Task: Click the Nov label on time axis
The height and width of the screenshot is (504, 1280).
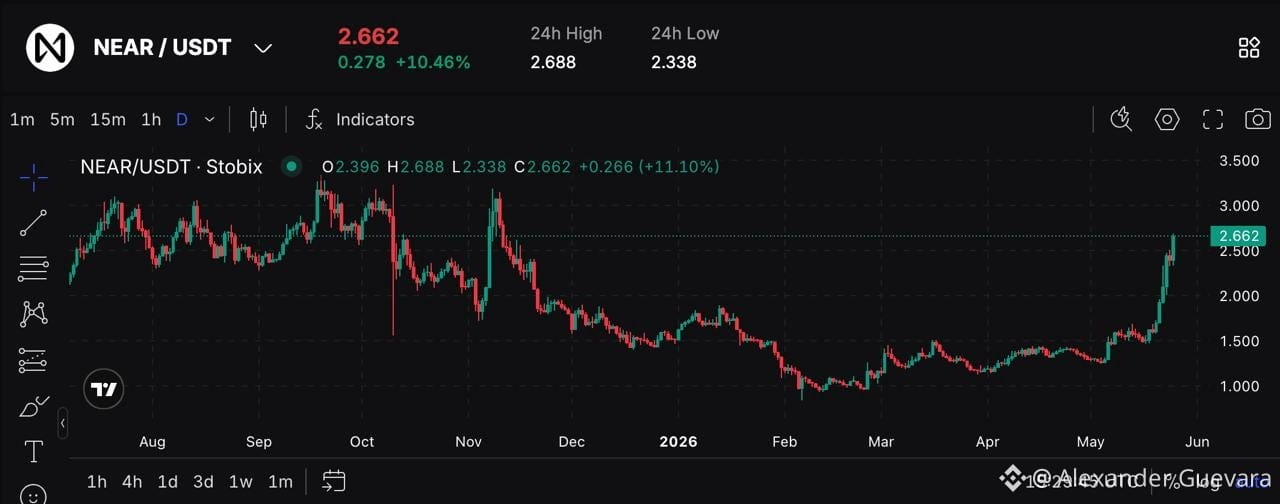Action: [x=469, y=441]
